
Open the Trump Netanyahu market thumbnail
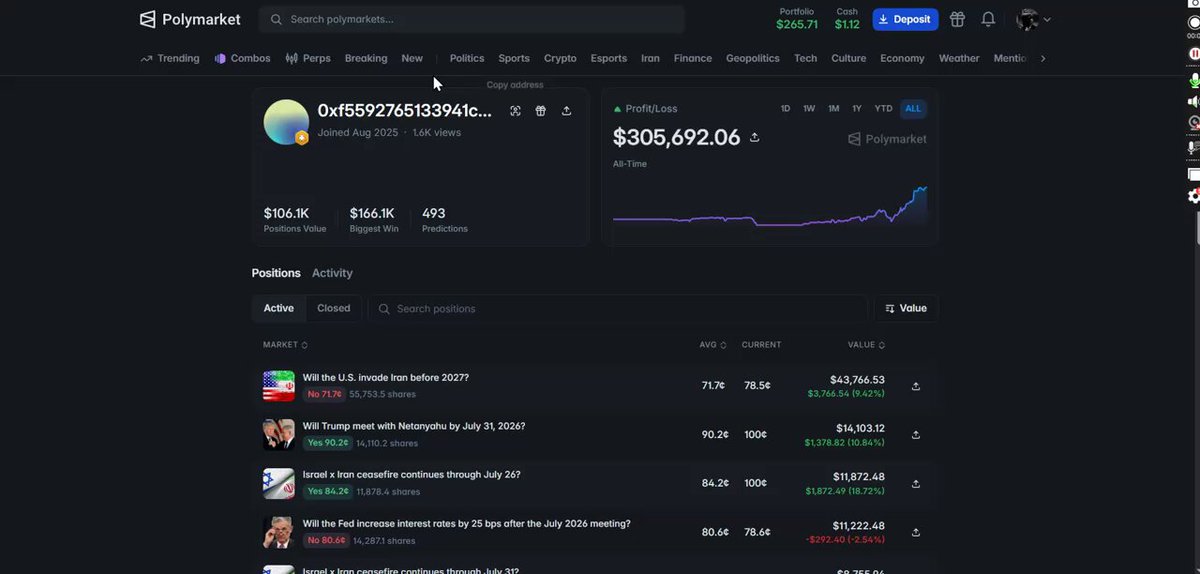pyautogui.click(x=279, y=434)
